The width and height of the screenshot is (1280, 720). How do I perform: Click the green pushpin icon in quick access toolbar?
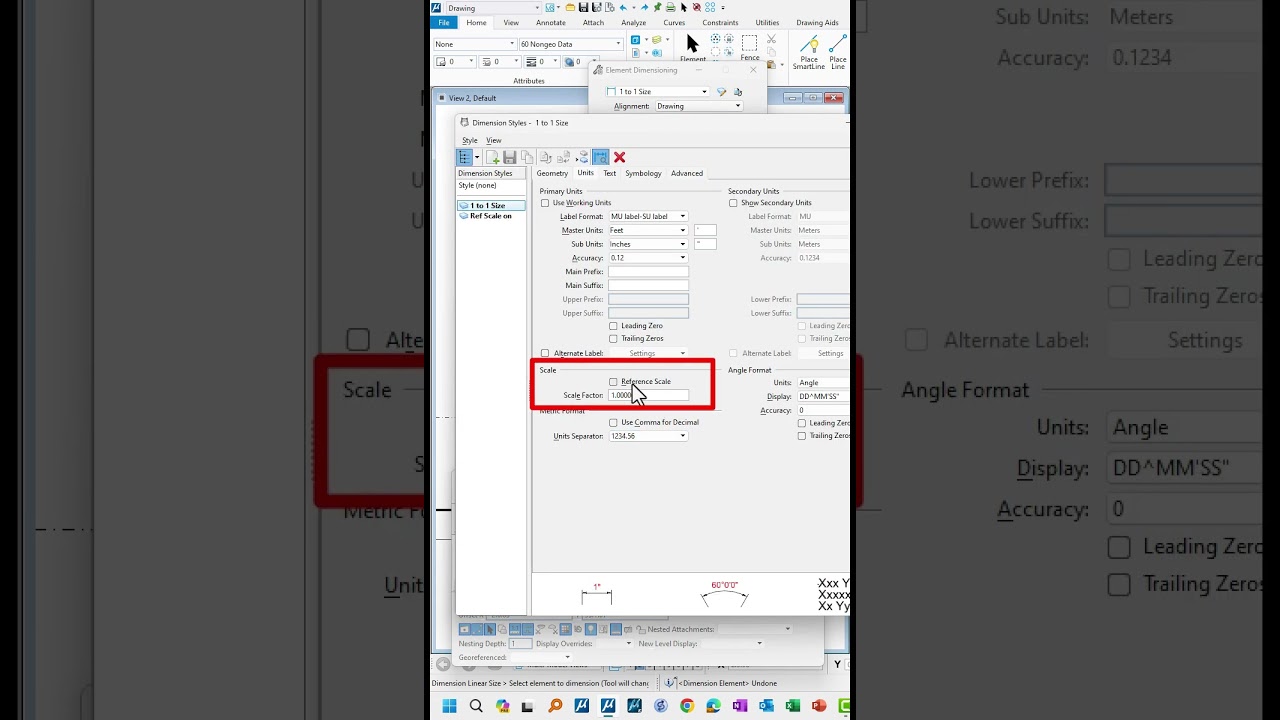coord(657,7)
